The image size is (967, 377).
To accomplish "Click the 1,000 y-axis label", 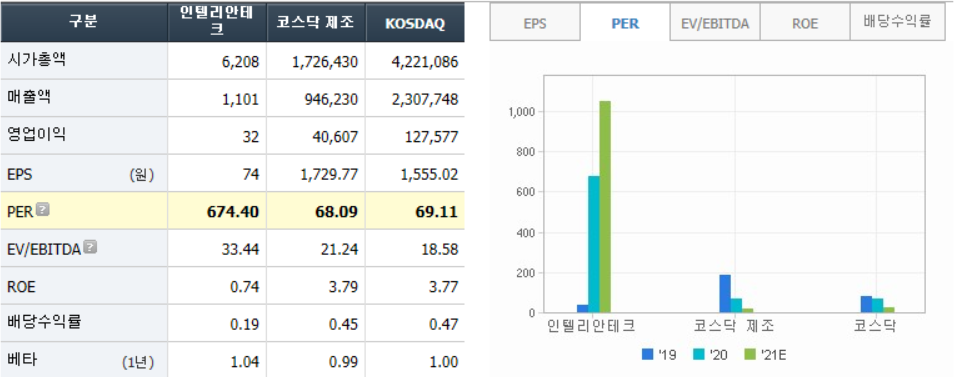I will click(x=521, y=112).
